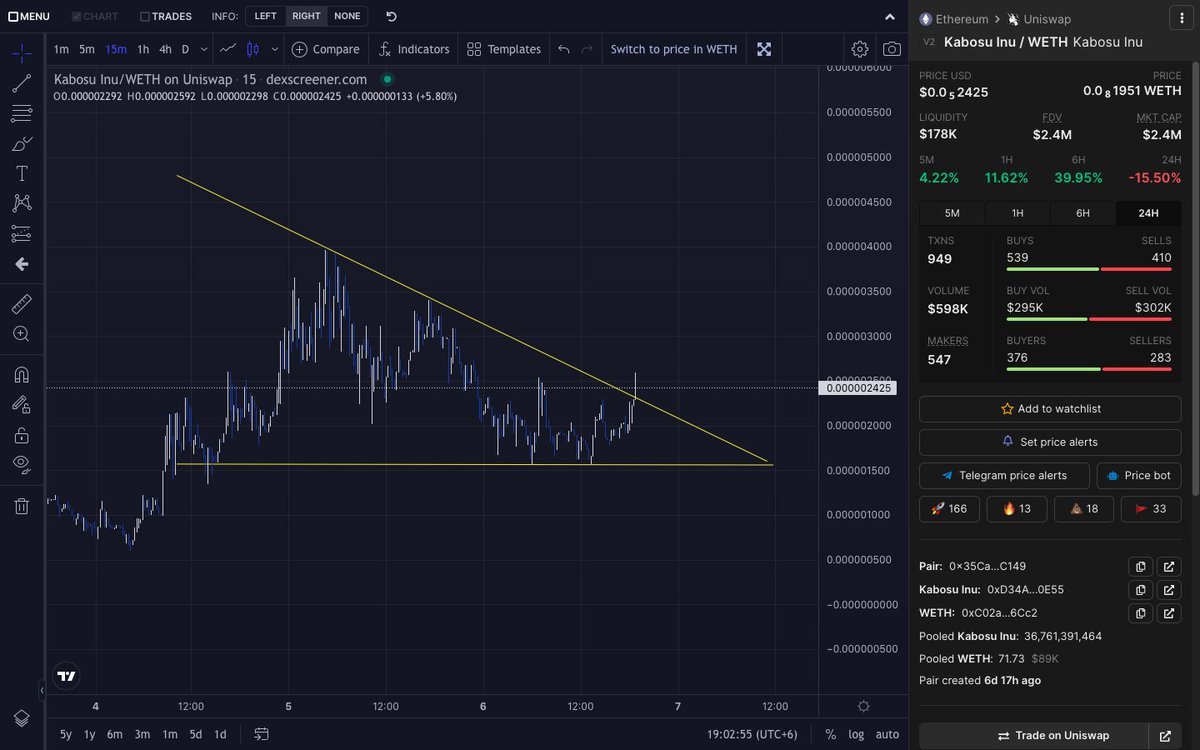
Task: Select the 1m timeframe
Action: (61, 49)
